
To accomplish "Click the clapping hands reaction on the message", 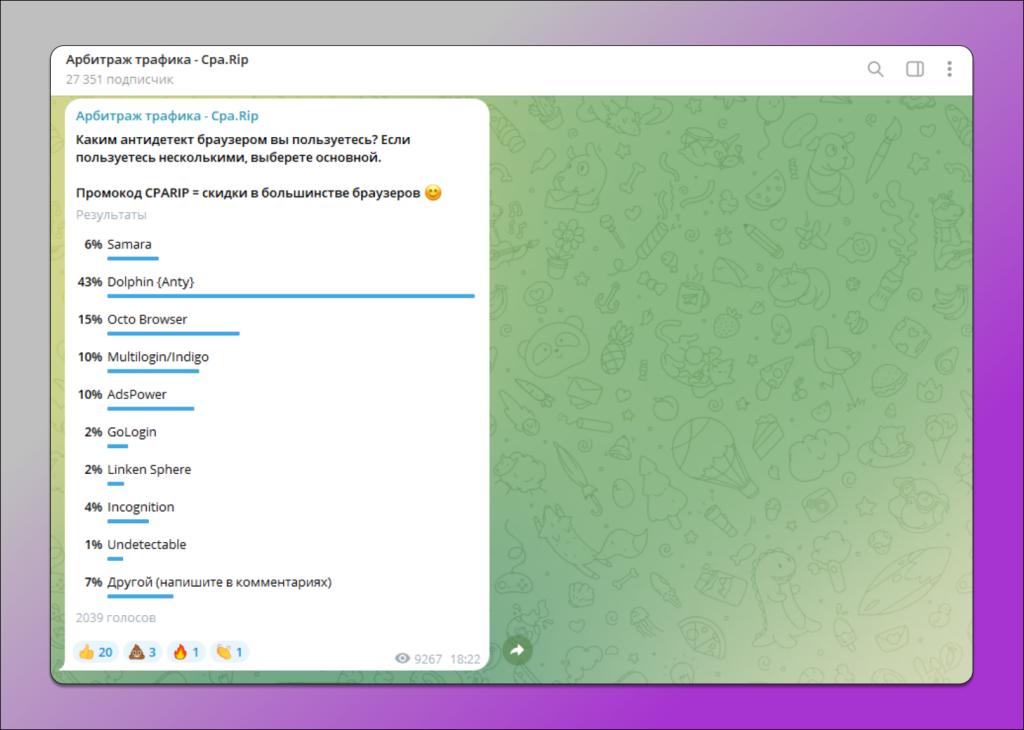I will pos(229,651).
